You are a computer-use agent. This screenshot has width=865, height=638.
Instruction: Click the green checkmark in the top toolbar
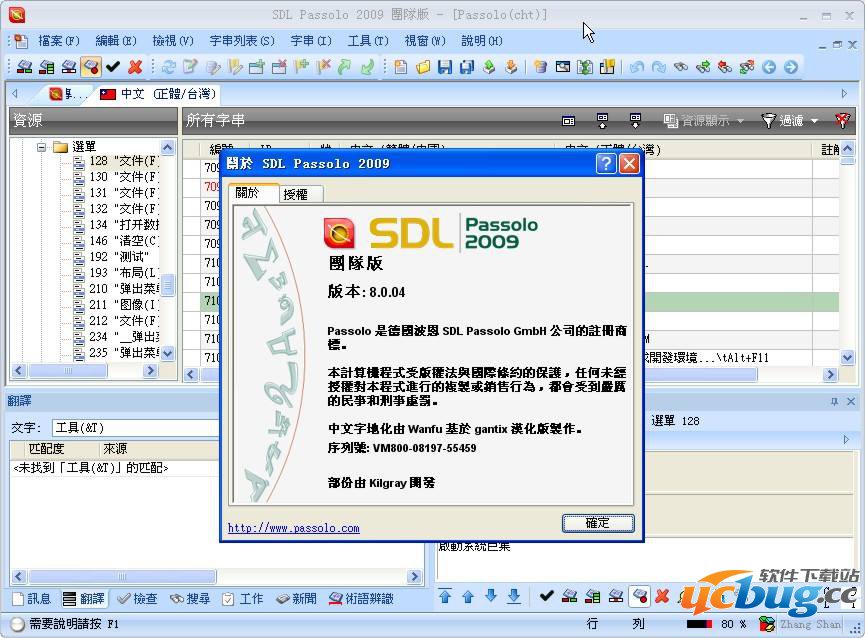click(x=113, y=67)
